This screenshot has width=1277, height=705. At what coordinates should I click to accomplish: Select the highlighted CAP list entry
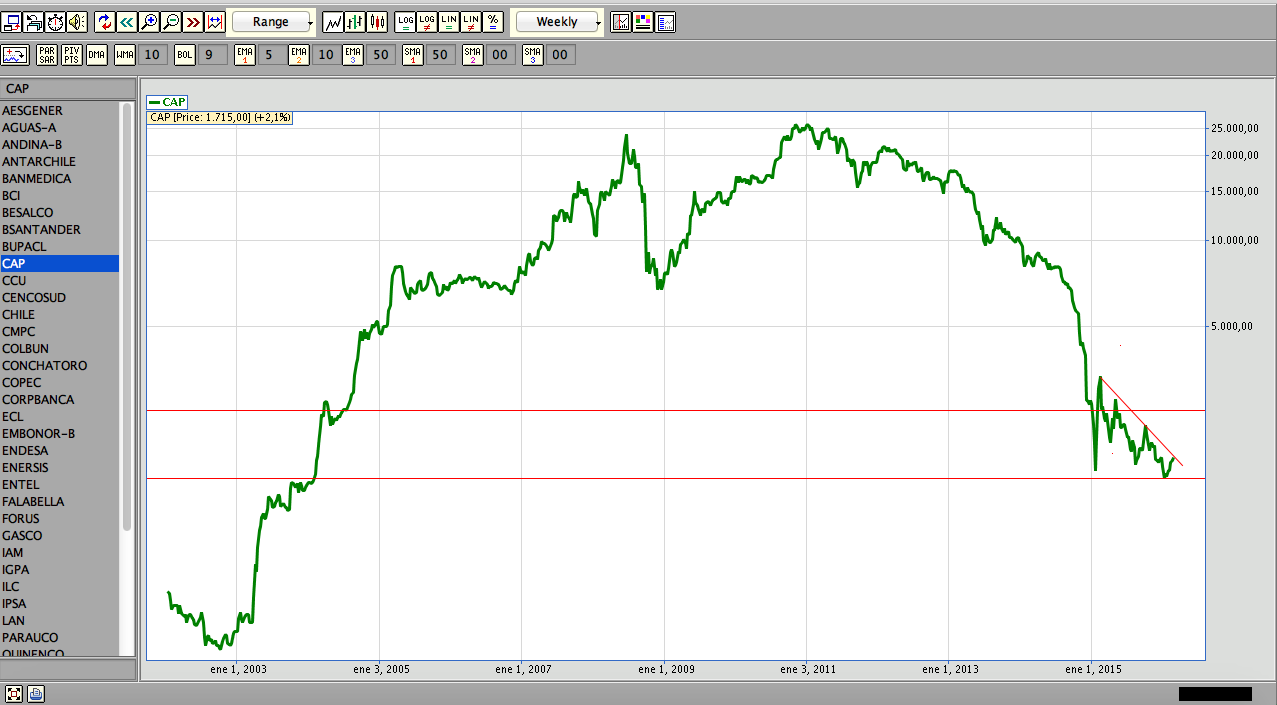tap(60, 264)
